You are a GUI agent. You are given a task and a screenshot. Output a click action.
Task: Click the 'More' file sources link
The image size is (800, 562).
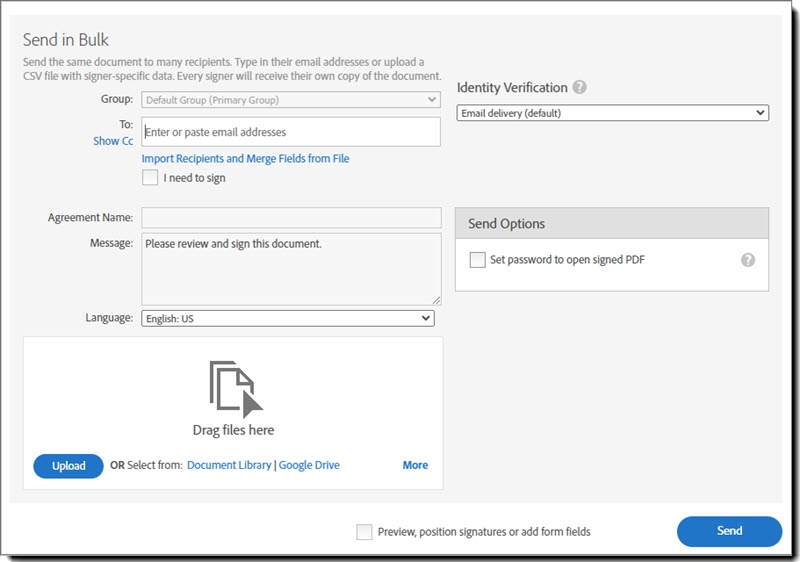click(x=415, y=465)
